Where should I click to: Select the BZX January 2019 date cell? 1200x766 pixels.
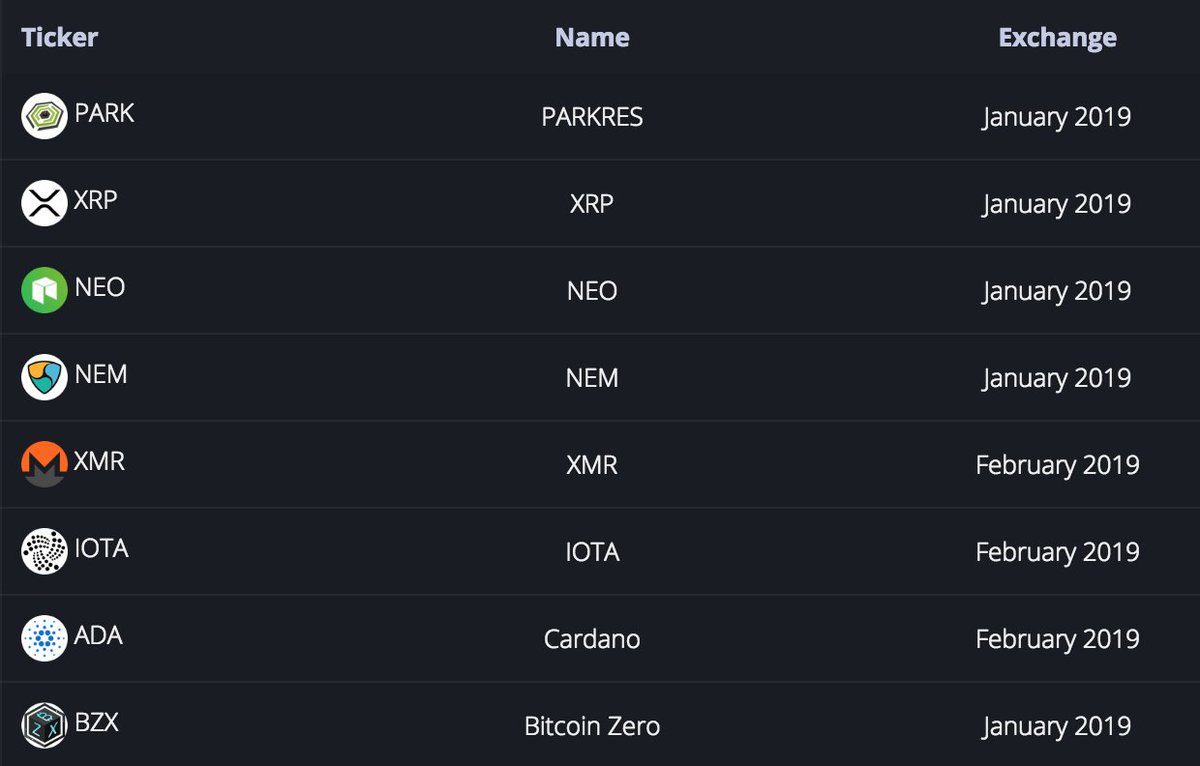(1057, 726)
